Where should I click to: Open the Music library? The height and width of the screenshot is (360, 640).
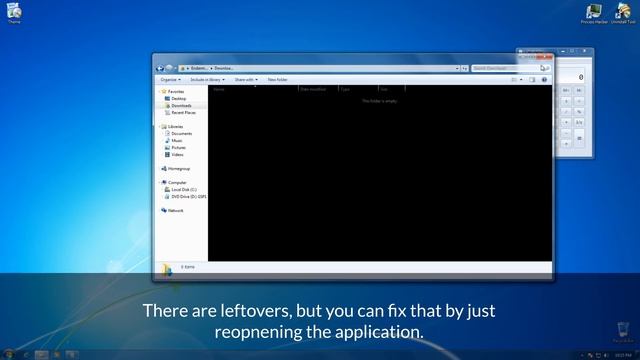coord(177,140)
